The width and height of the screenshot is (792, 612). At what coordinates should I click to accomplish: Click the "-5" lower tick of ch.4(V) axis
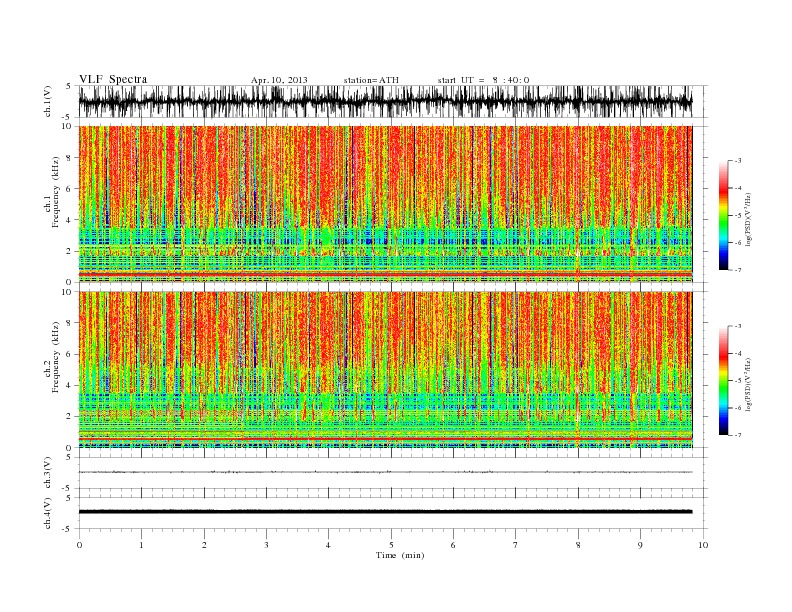(68, 529)
